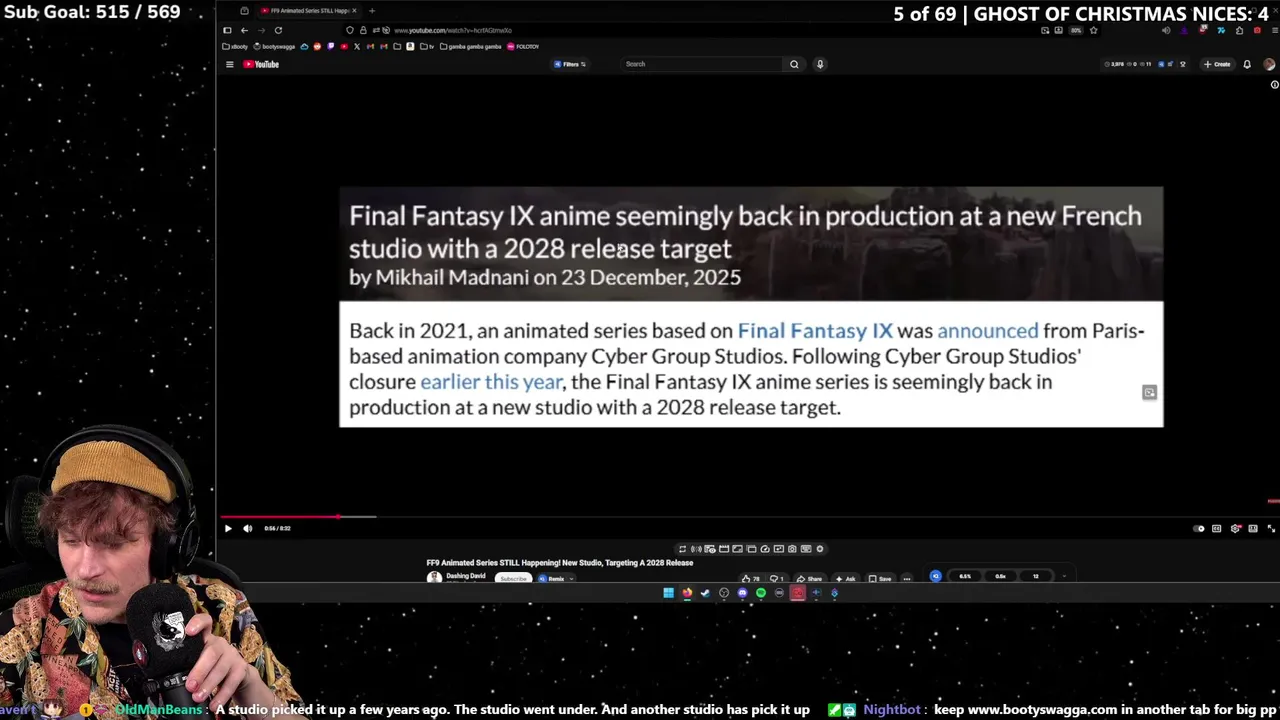Mute the video volume speaker icon

tap(248, 528)
